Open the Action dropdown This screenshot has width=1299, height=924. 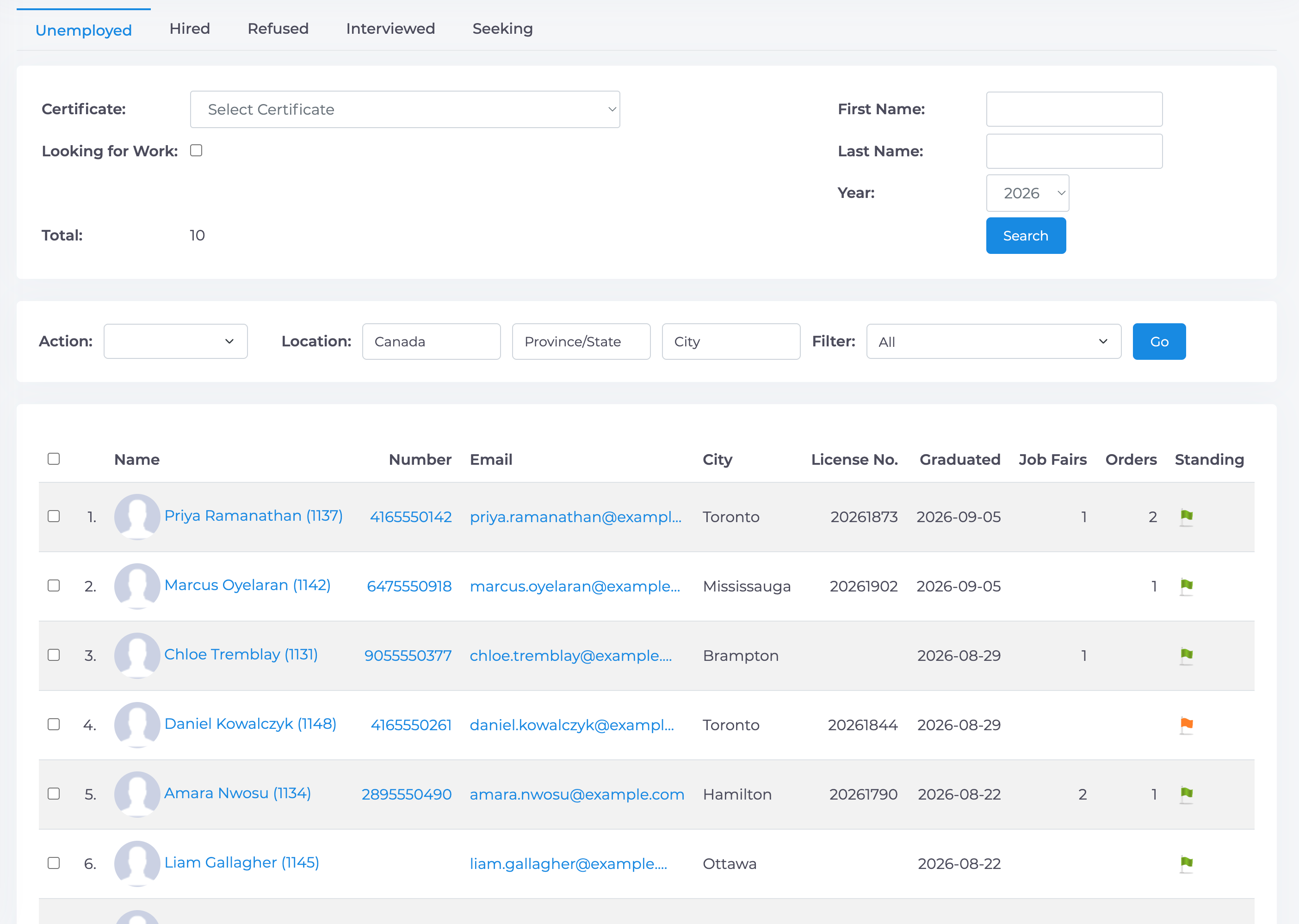click(x=176, y=341)
